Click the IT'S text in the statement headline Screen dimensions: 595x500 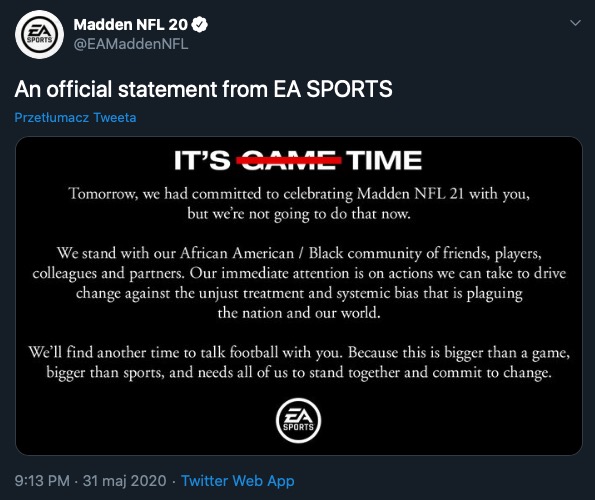point(202,160)
